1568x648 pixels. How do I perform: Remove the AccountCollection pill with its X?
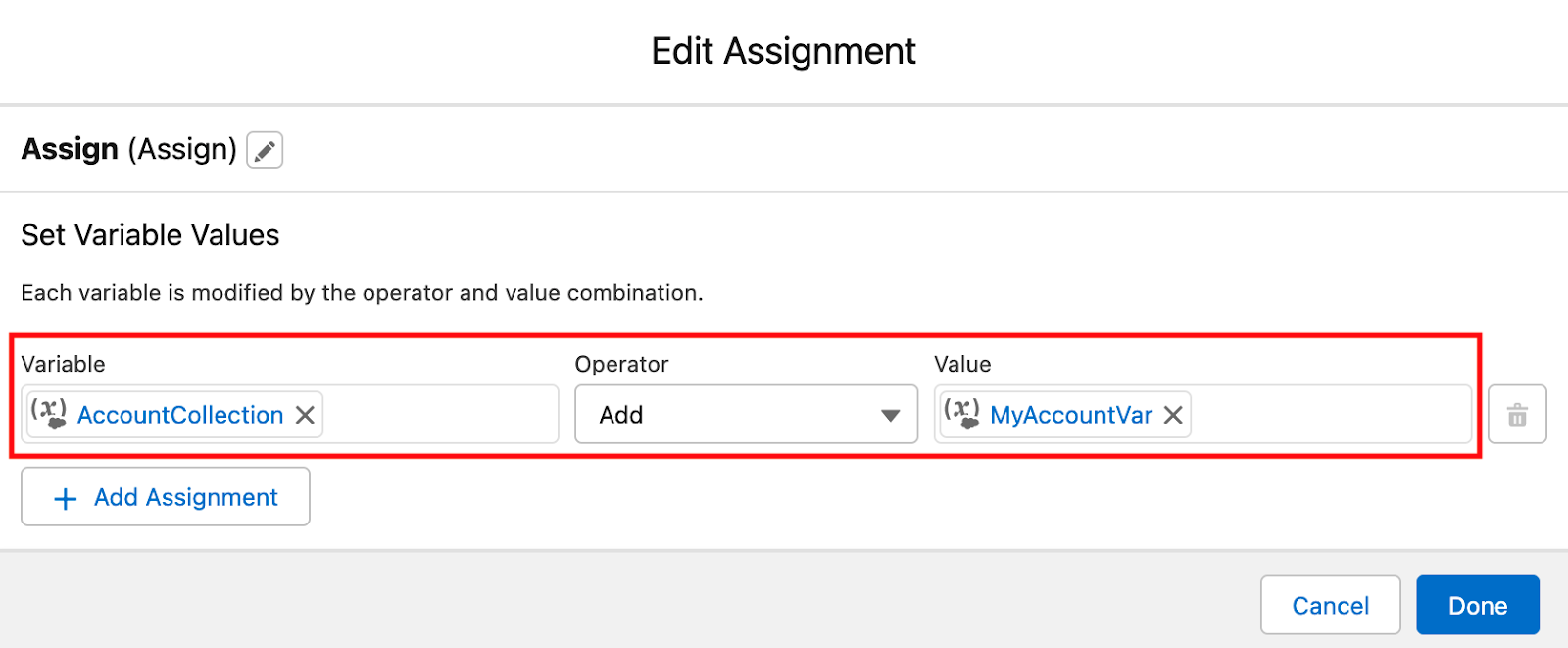[305, 415]
